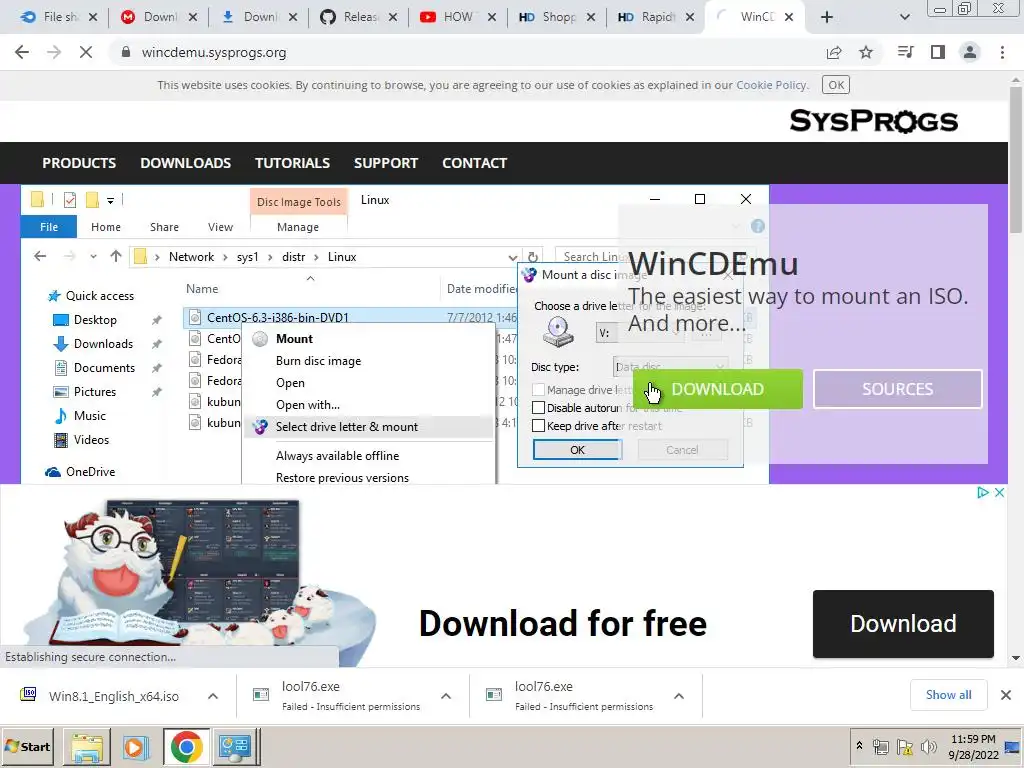Image resolution: width=1024 pixels, height=768 pixels.
Task: Open Chrome from the taskbar
Action: 186,747
